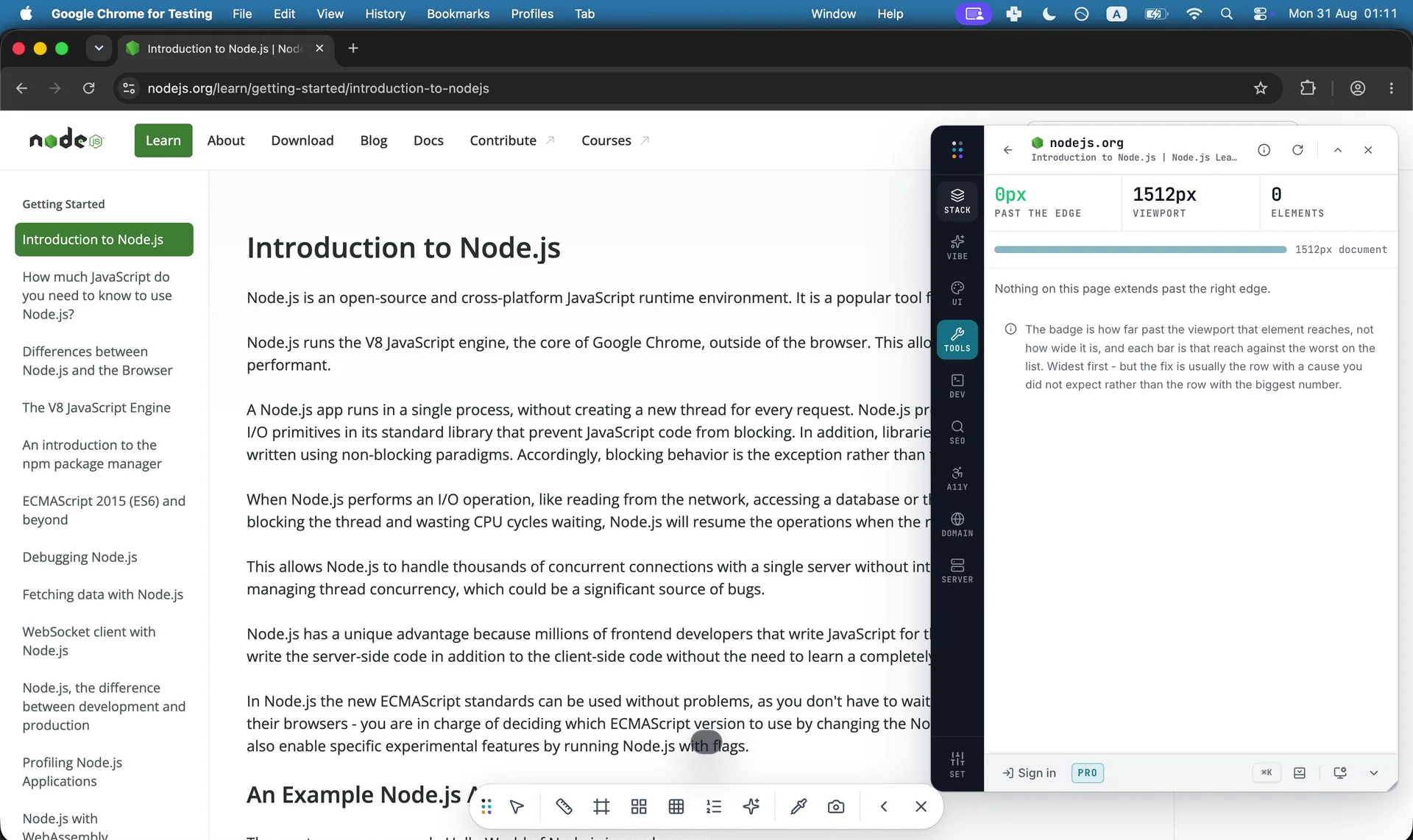This screenshot has height=840, width=1413.
Task: Open the Stack panel in the extension sidebar
Action: 957,201
